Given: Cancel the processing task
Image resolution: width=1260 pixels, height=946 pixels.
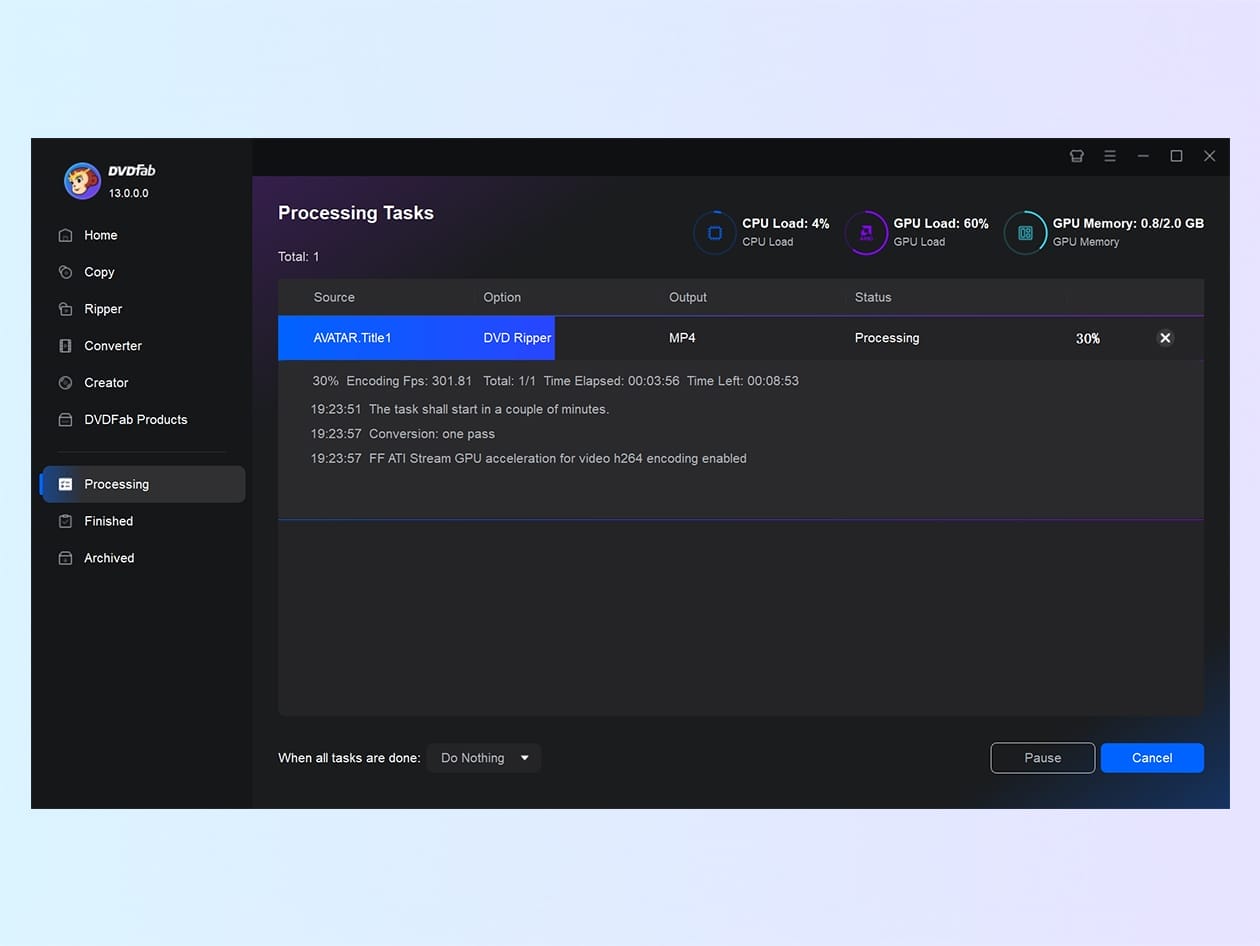Looking at the screenshot, I should 1151,758.
